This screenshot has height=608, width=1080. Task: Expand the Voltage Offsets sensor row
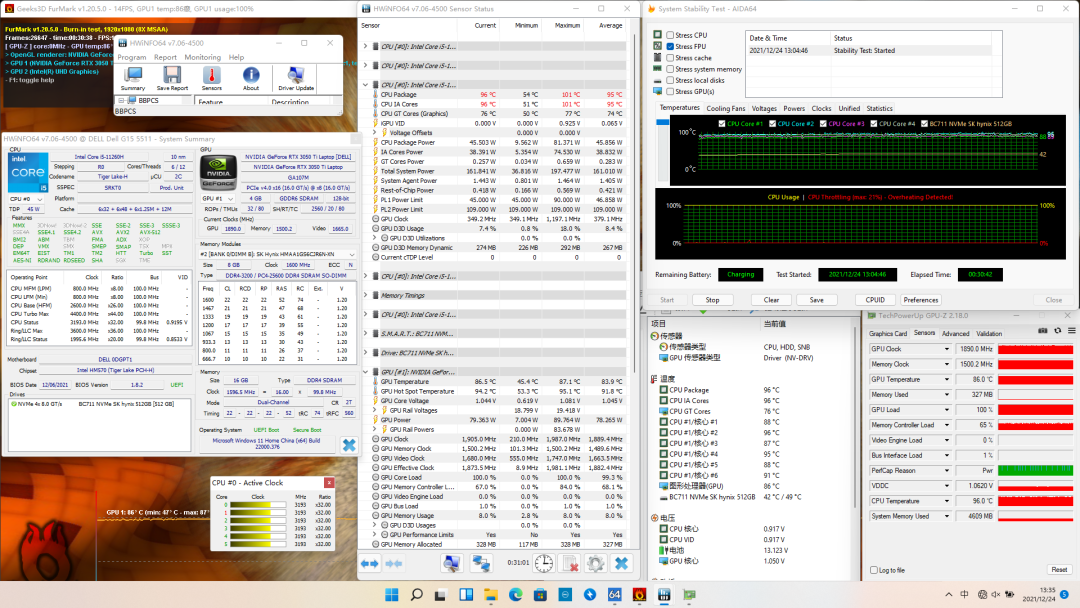pos(375,133)
